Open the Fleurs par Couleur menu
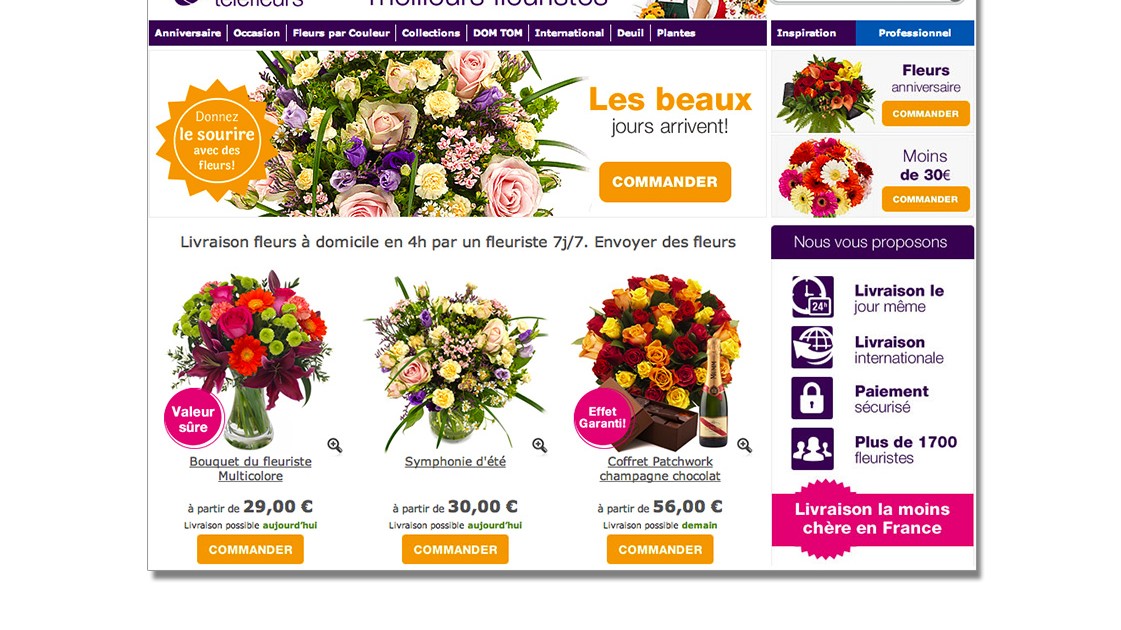The width and height of the screenshot is (1121, 630). coord(341,33)
